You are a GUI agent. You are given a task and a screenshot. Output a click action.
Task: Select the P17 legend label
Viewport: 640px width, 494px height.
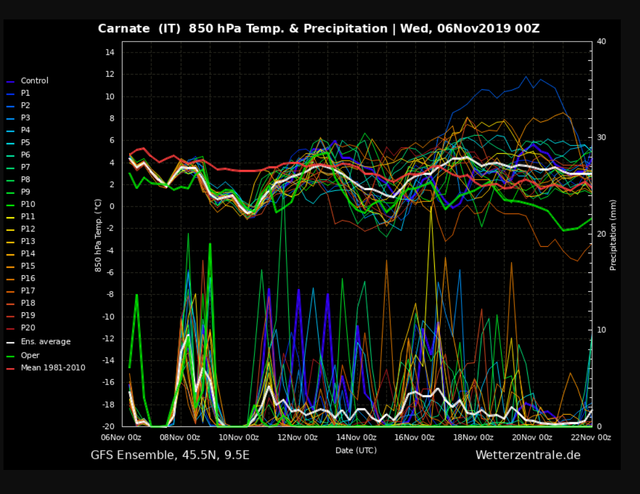pyautogui.click(x=28, y=291)
